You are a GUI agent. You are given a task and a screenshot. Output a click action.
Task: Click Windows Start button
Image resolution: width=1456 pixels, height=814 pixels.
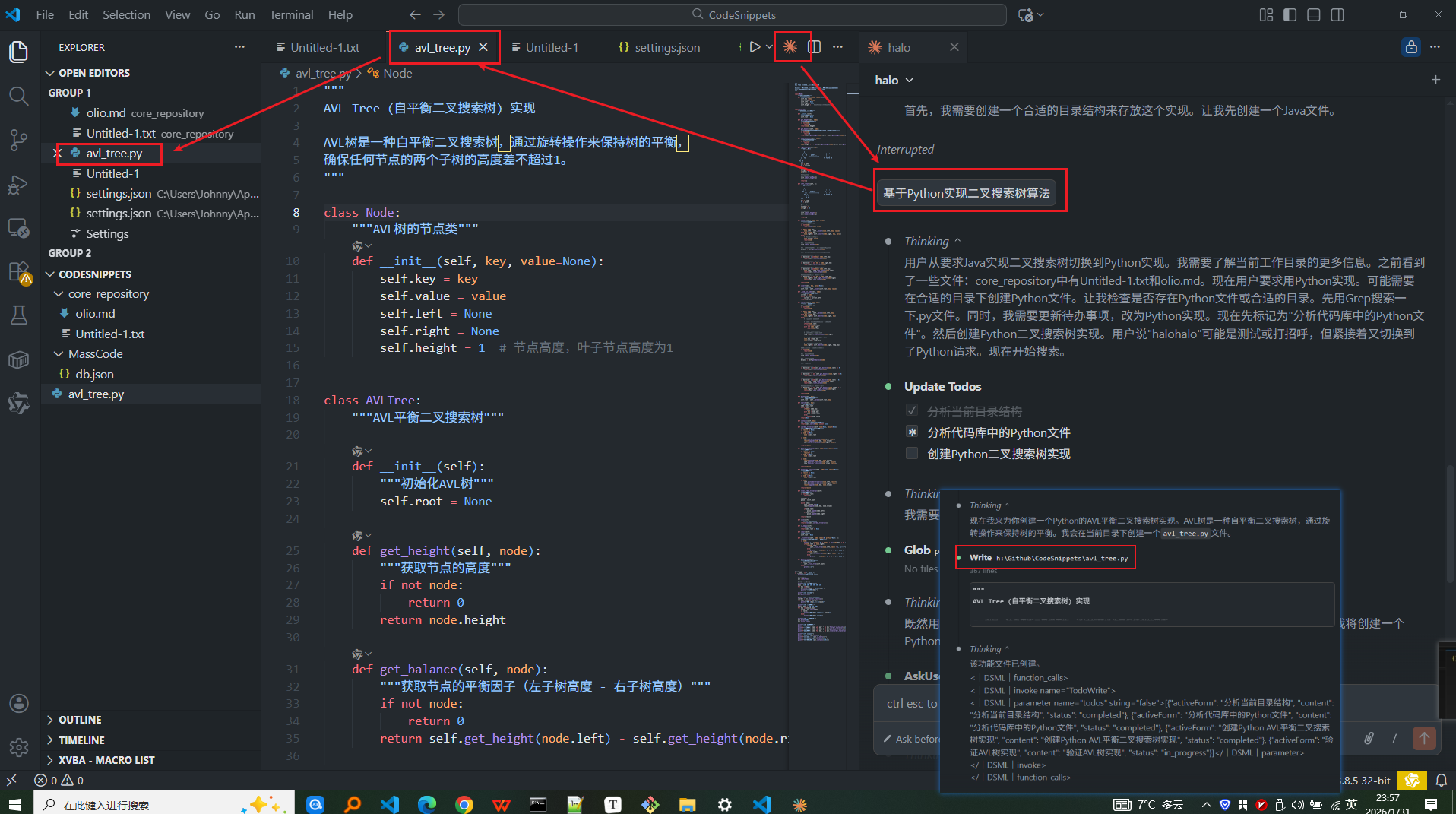16,803
